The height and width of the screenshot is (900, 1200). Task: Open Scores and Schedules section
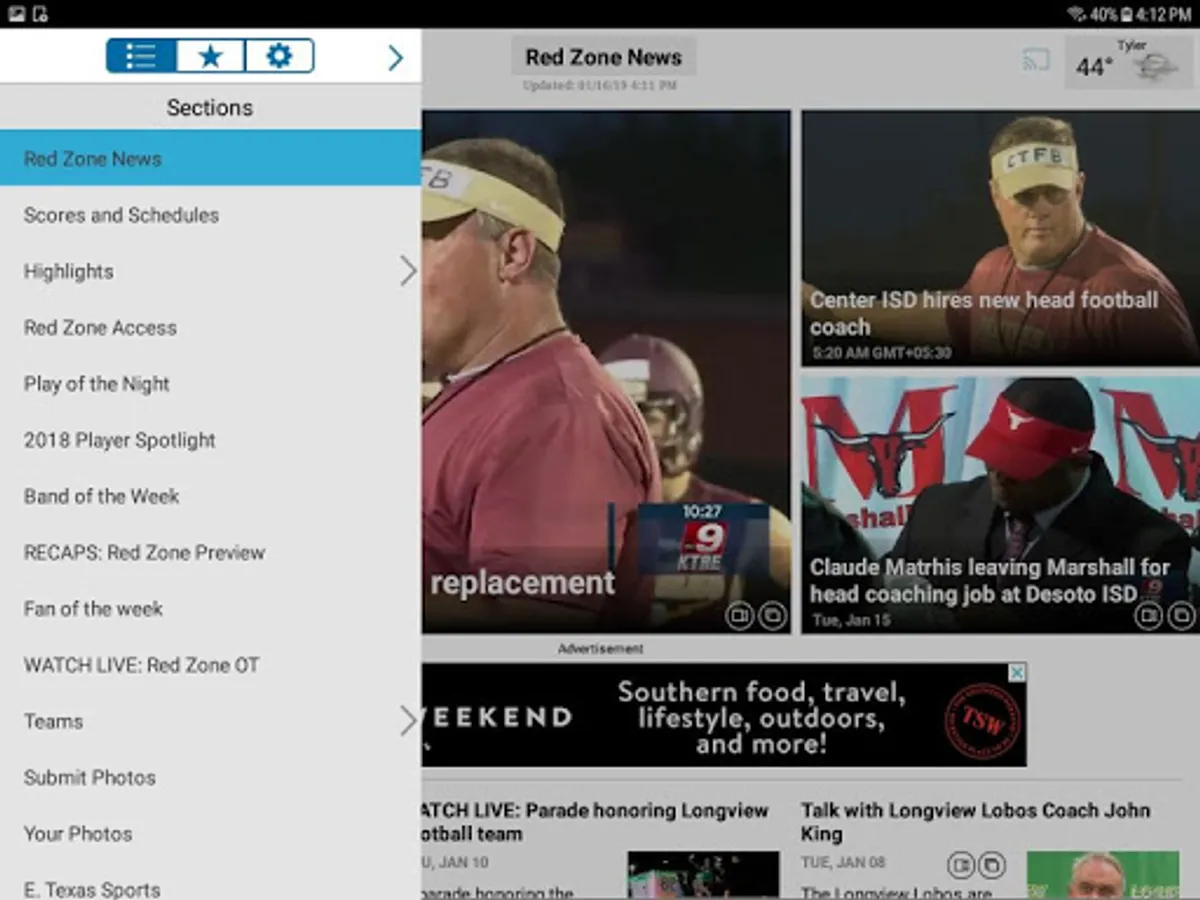coord(210,215)
